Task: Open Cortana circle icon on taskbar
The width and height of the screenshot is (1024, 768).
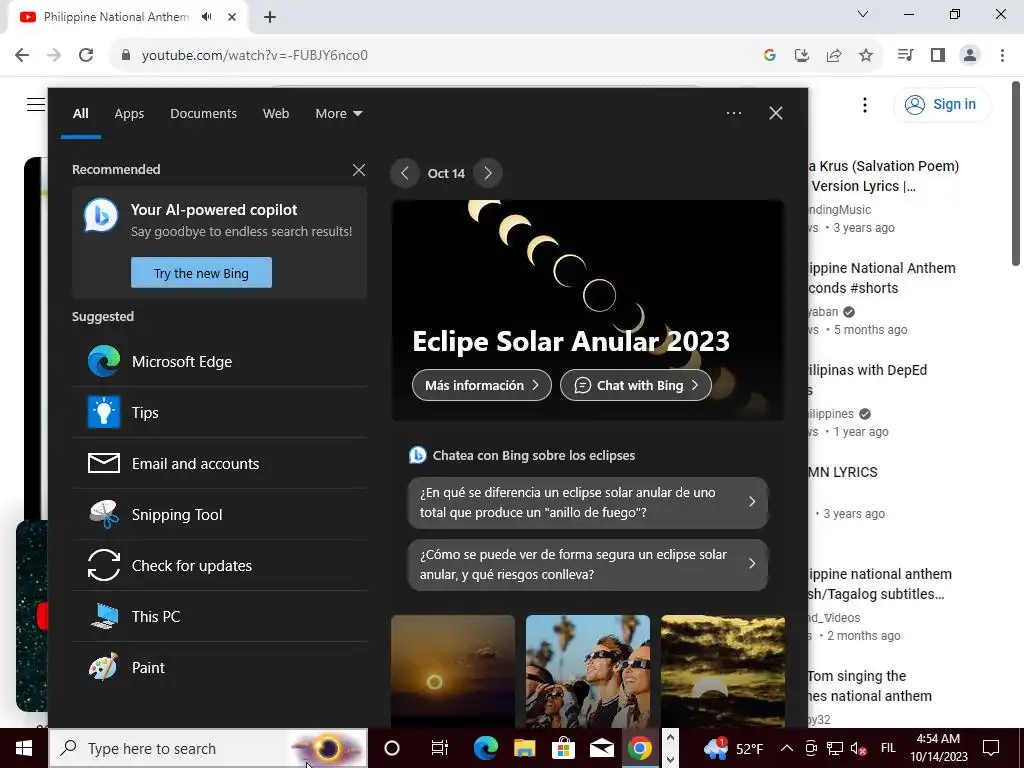Action: tap(392, 748)
